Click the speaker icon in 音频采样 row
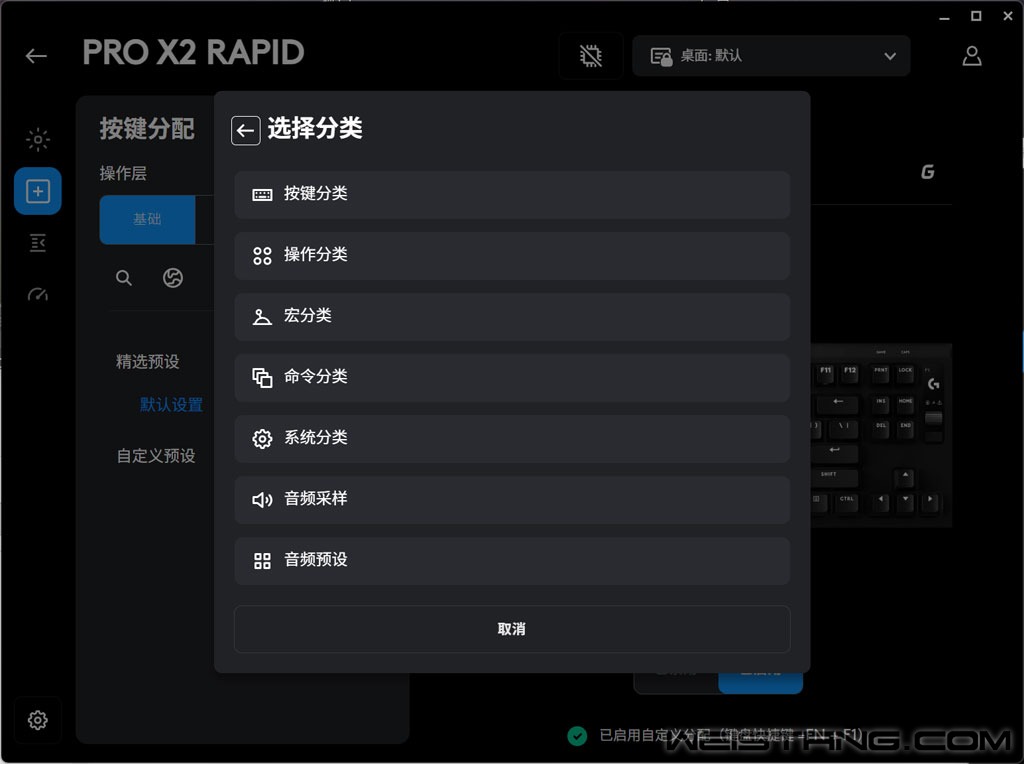This screenshot has height=764, width=1024. 262,500
